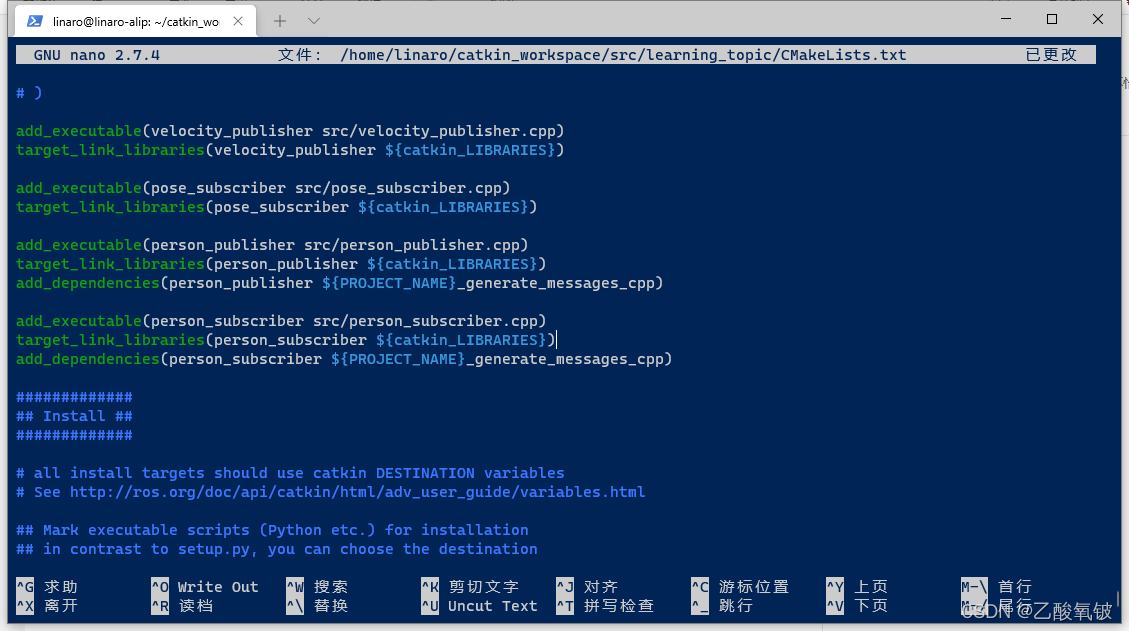Click the add_dependencies person_publisher line
1129x631 pixels.
coord(340,283)
